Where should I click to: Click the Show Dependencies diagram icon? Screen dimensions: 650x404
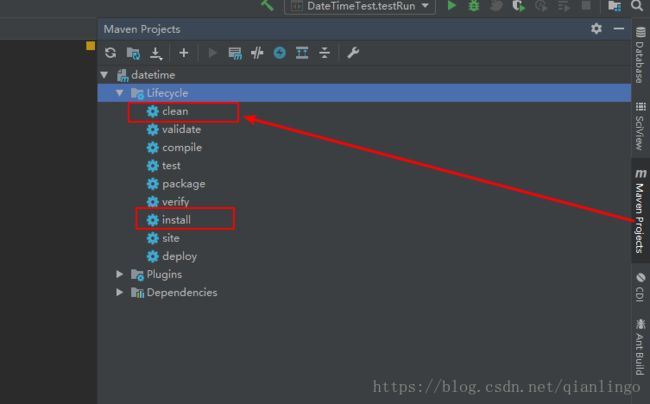click(302, 53)
